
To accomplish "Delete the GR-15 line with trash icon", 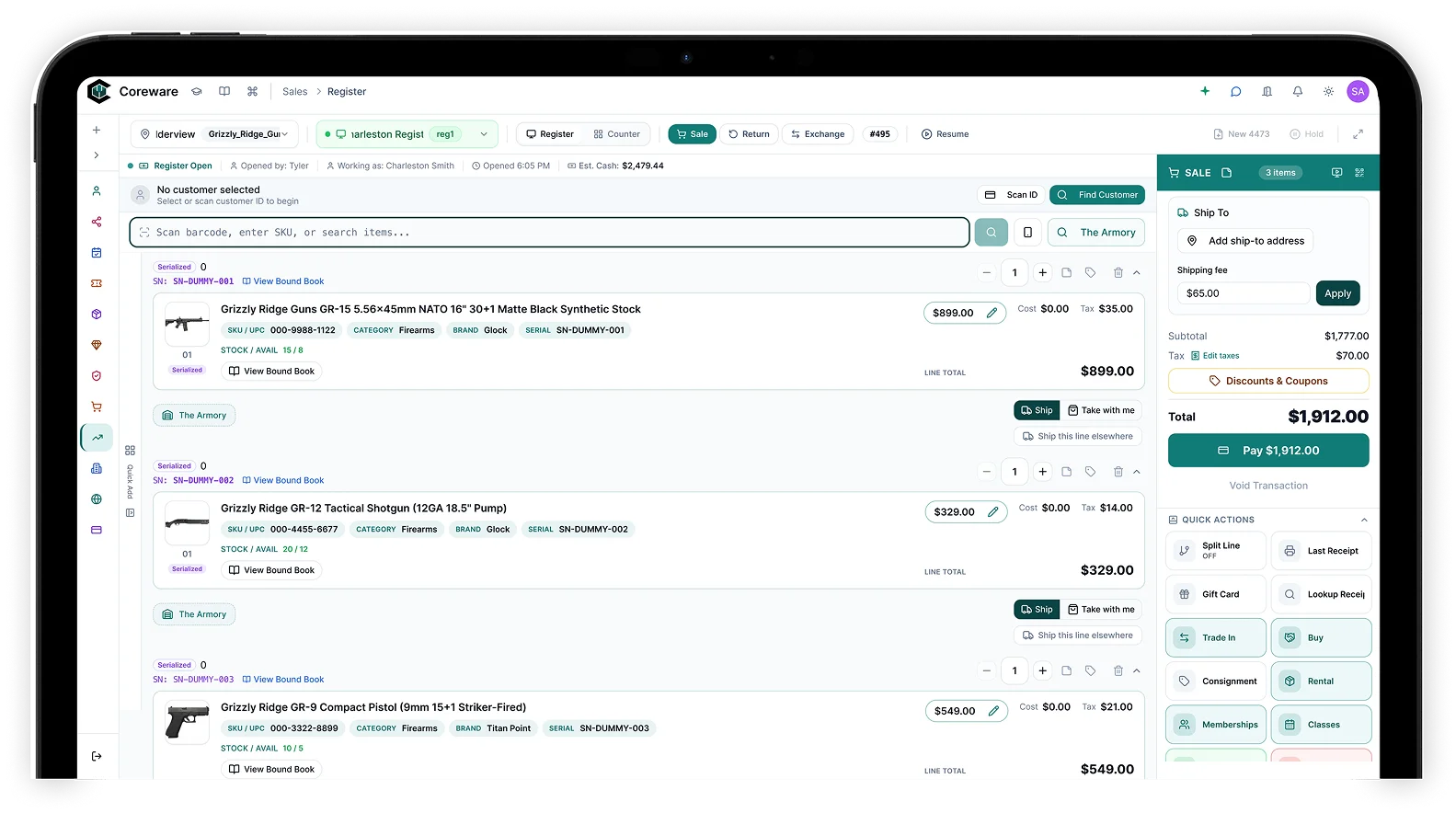I will pyautogui.click(x=1118, y=273).
